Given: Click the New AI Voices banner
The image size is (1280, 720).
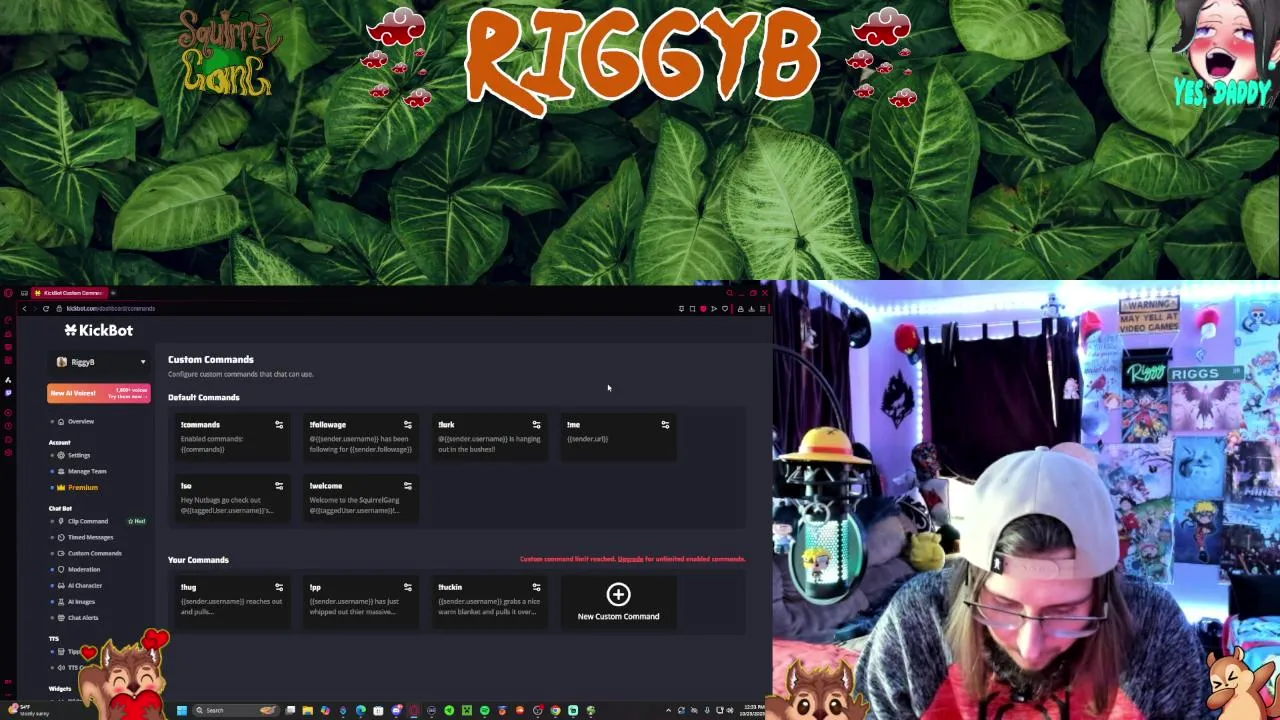Looking at the screenshot, I should pos(98,393).
